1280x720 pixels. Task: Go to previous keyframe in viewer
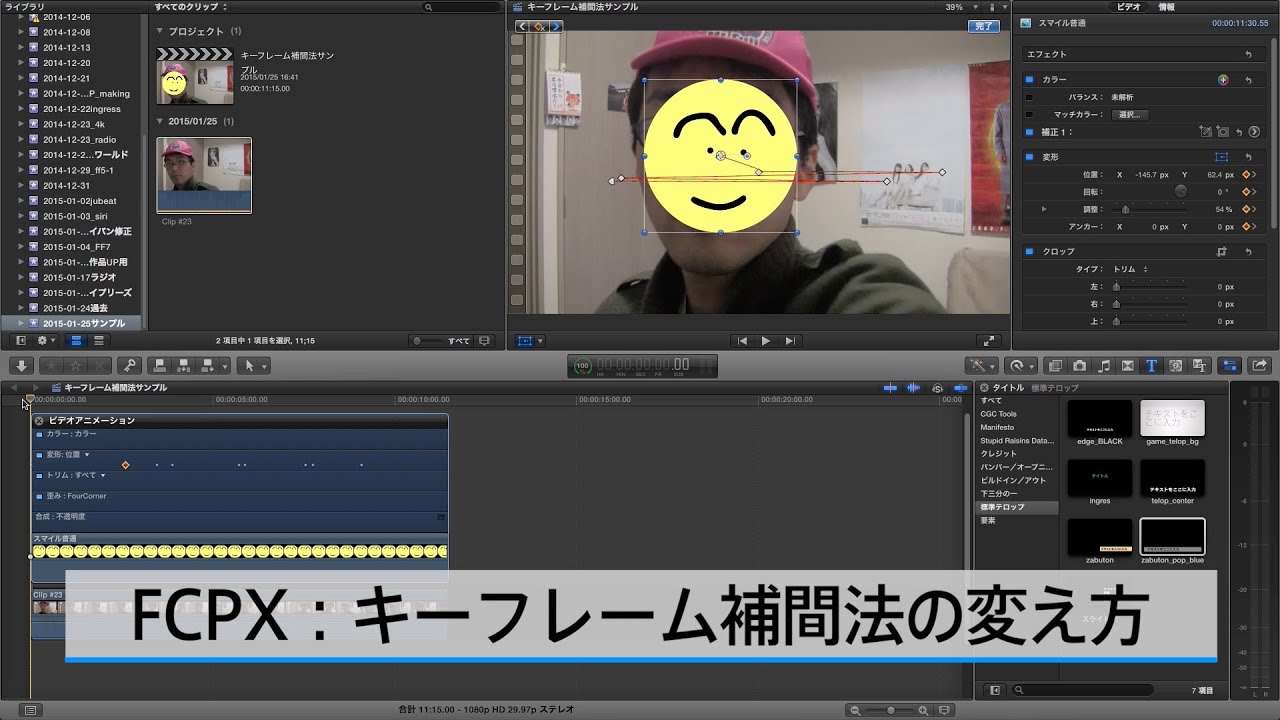[x=523, y=26]
